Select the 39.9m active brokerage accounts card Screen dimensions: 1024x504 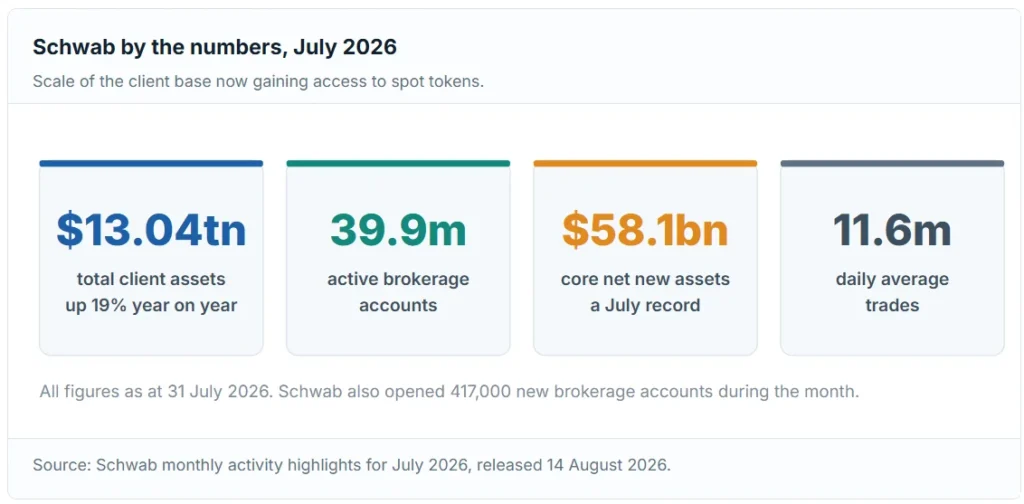click(x=398, y=258)
